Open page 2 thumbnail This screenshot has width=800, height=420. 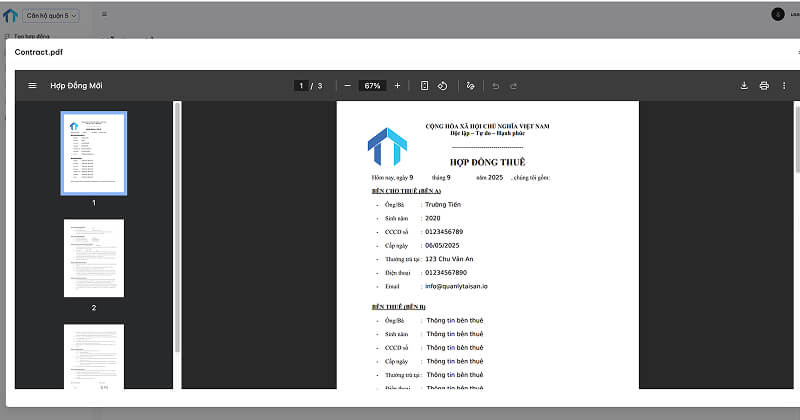coord(94,258)
